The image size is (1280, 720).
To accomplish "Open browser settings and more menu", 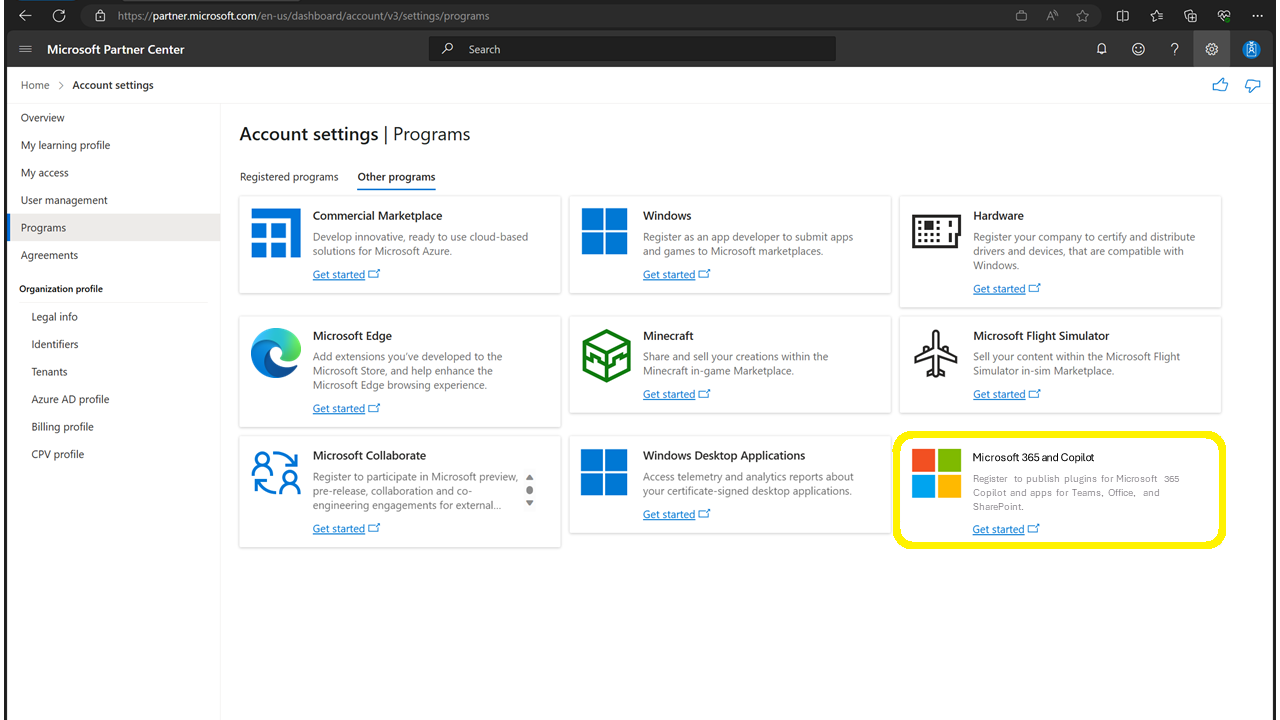I will [1257, 16].
